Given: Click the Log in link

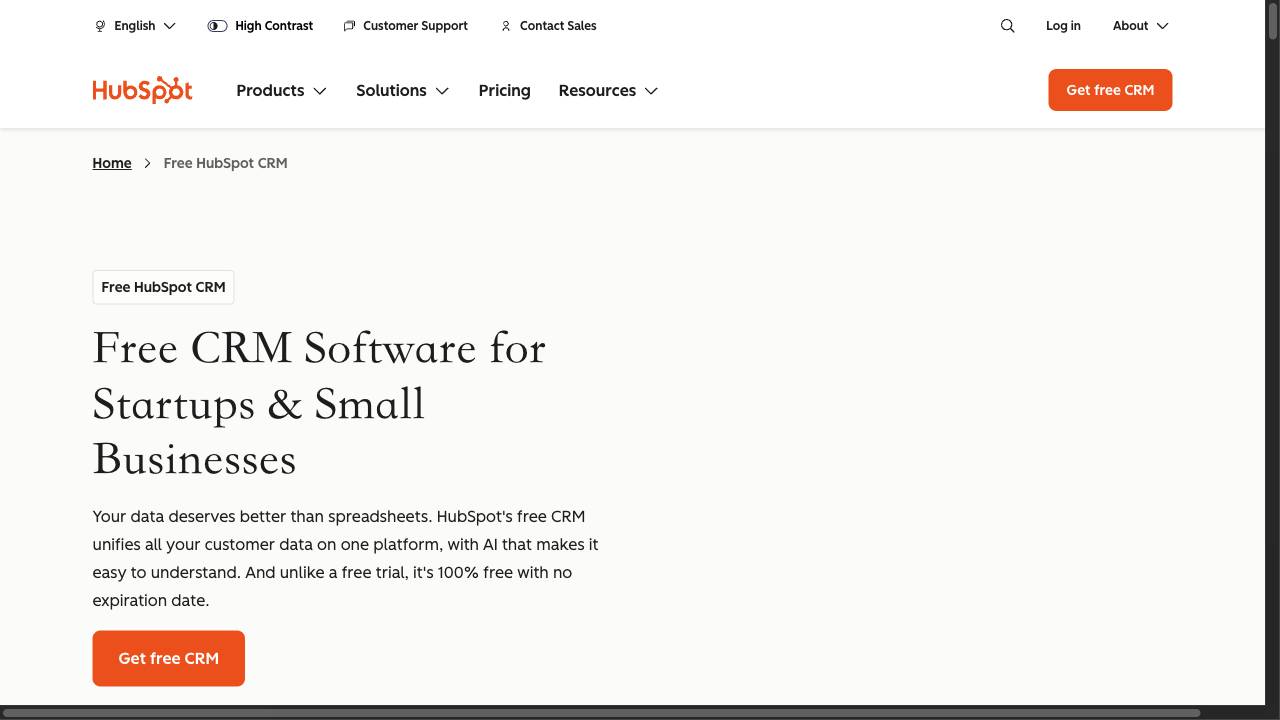Looking at the screenshot, I should [1063, 26].
